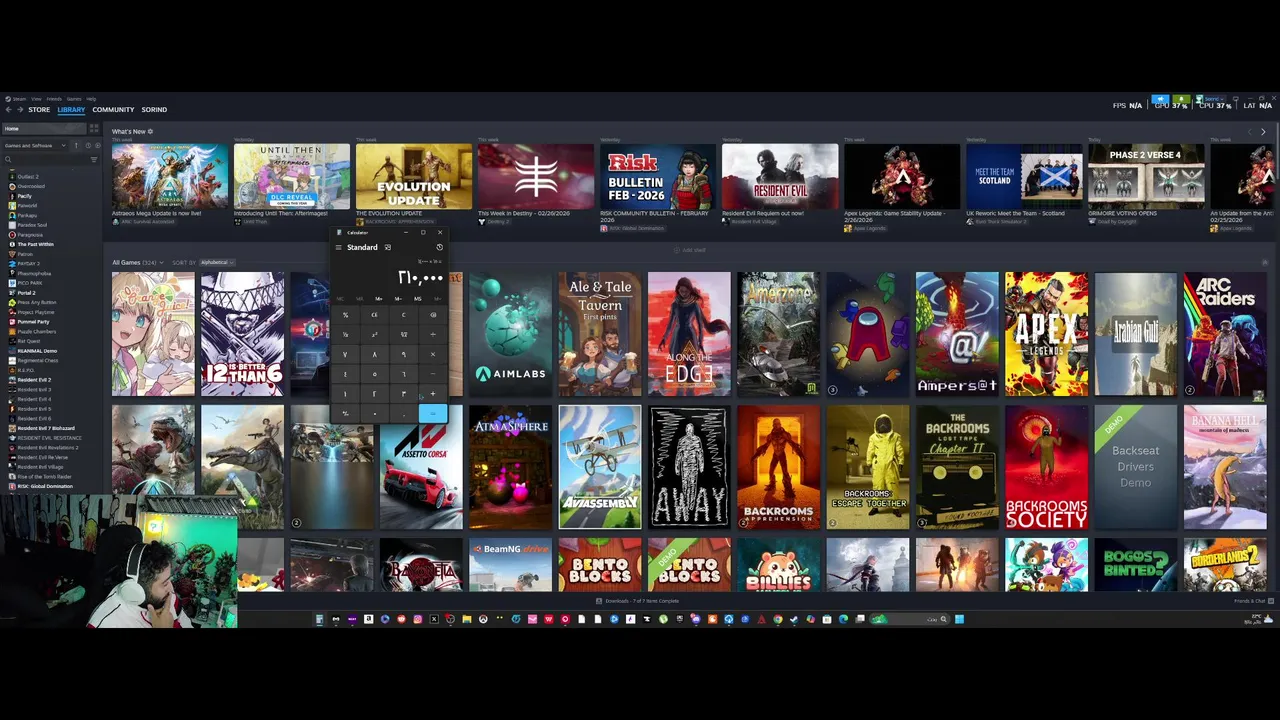Image resolution: width=1280 pixels, height=720 pixels.
Task: Select the Backseat Drivers Demo tile
Action: tap(1135, 467)
